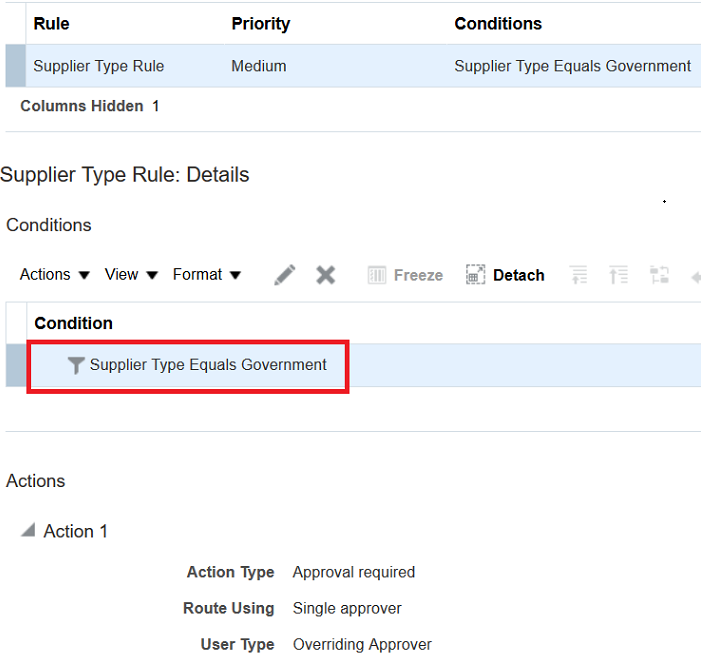Image resolution: width=701 pixels, height=661 pixels.
Task: Click the Detach table icon
Action: click(475, 275)
